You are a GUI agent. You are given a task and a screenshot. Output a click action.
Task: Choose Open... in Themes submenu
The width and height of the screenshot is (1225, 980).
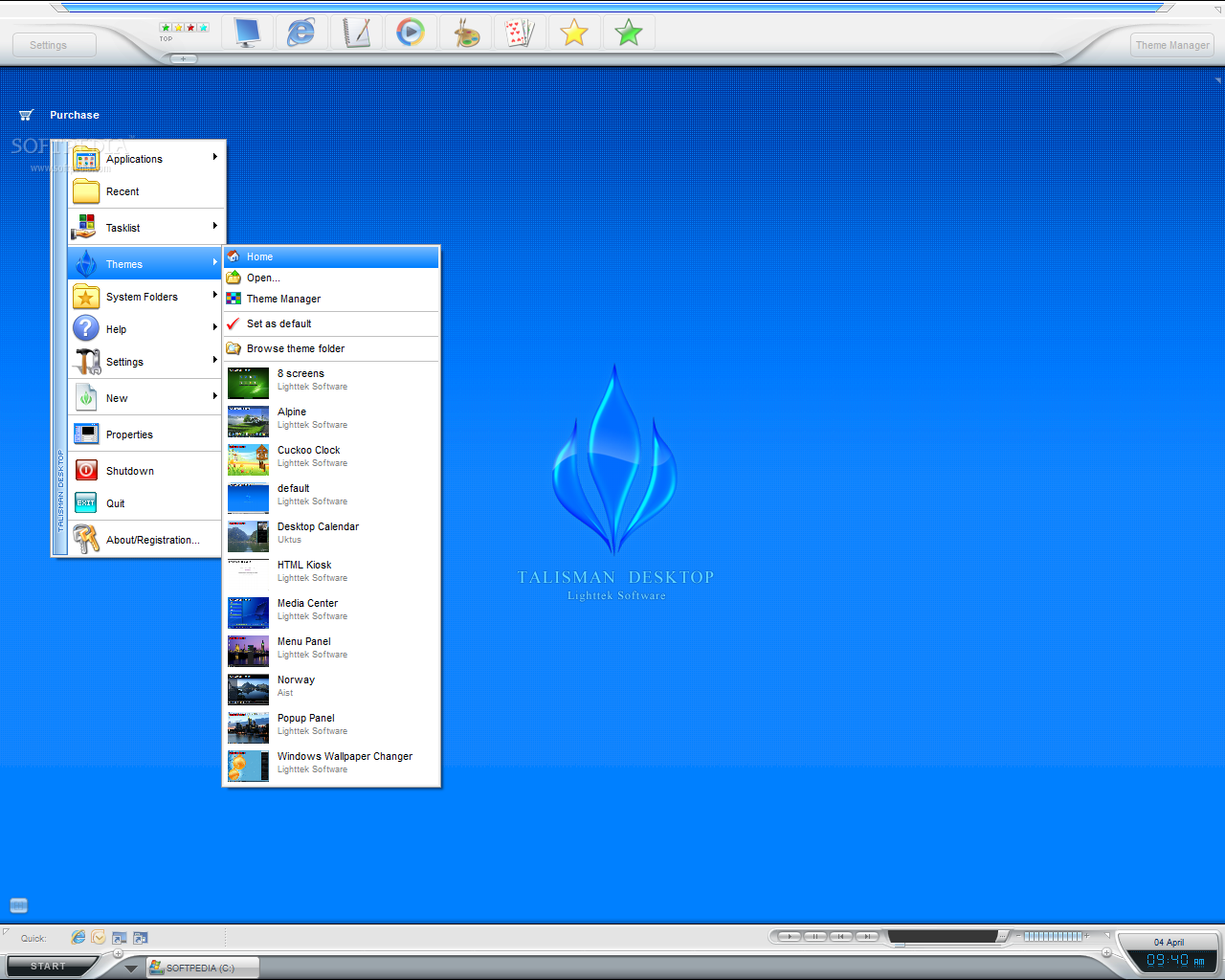(x=331, y=278)
